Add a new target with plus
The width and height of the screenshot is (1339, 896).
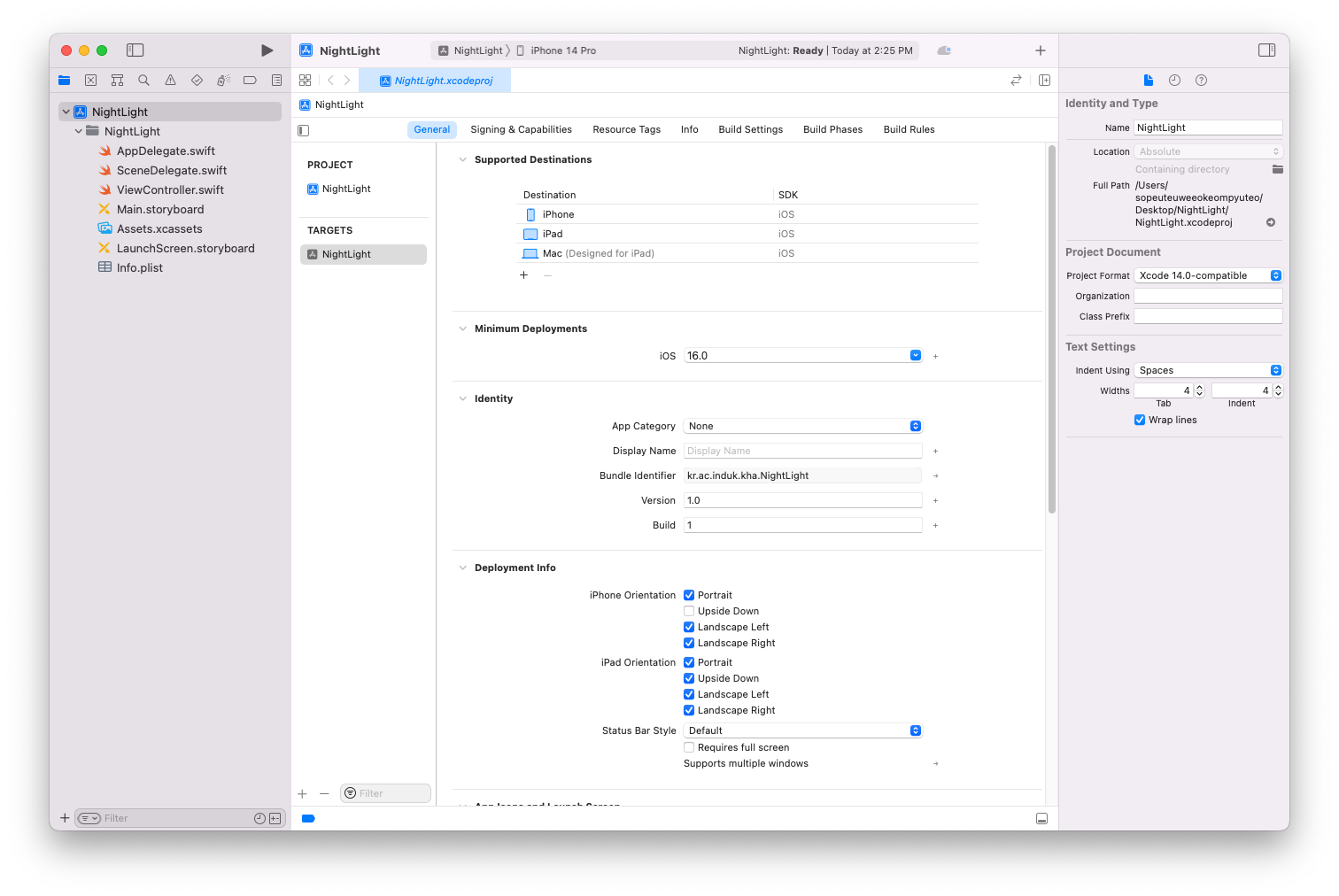coord(302,794)
